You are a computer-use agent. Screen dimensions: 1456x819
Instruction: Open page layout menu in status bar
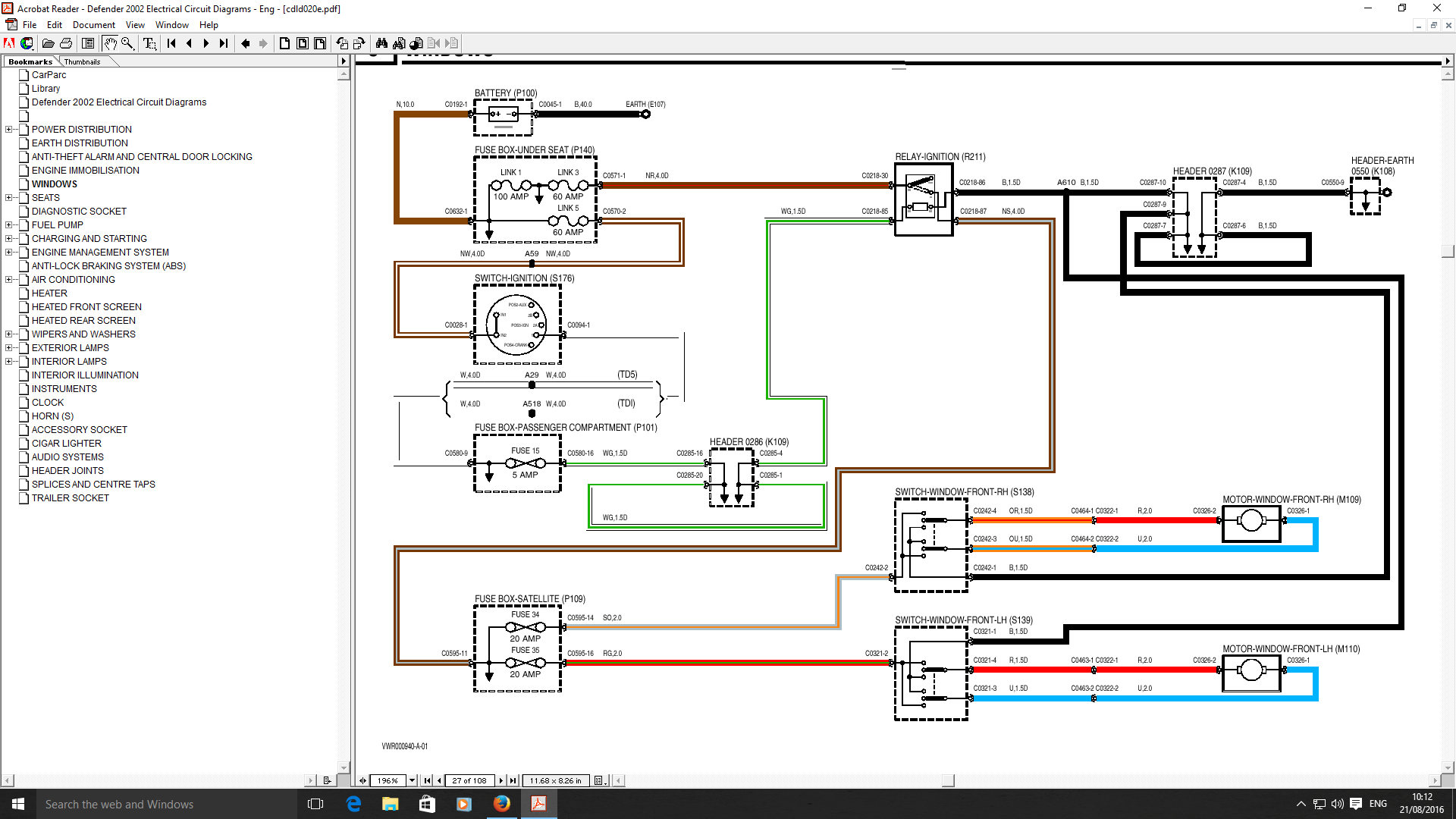[600, 780]
